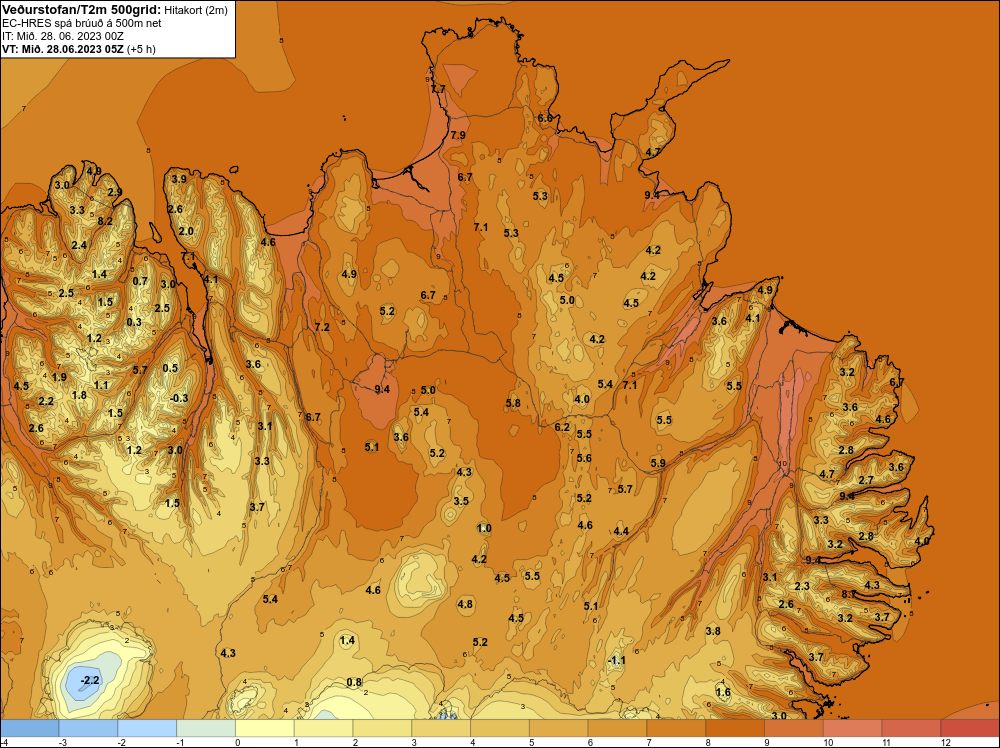Click the 'IT: Mið. 28. 06. 2023 00Z' line
The width and height of the screenshot is (1000, 748).
pos(62,36)
